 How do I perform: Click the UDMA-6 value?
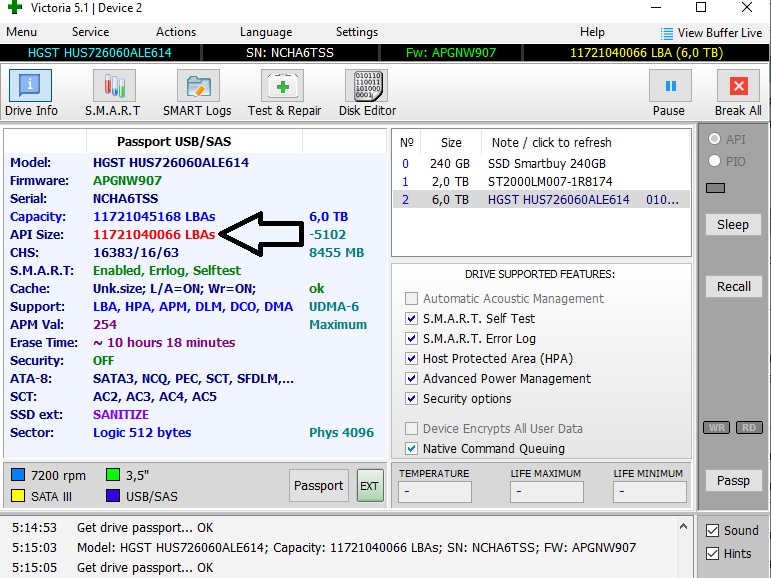click(x=334, y=306)
